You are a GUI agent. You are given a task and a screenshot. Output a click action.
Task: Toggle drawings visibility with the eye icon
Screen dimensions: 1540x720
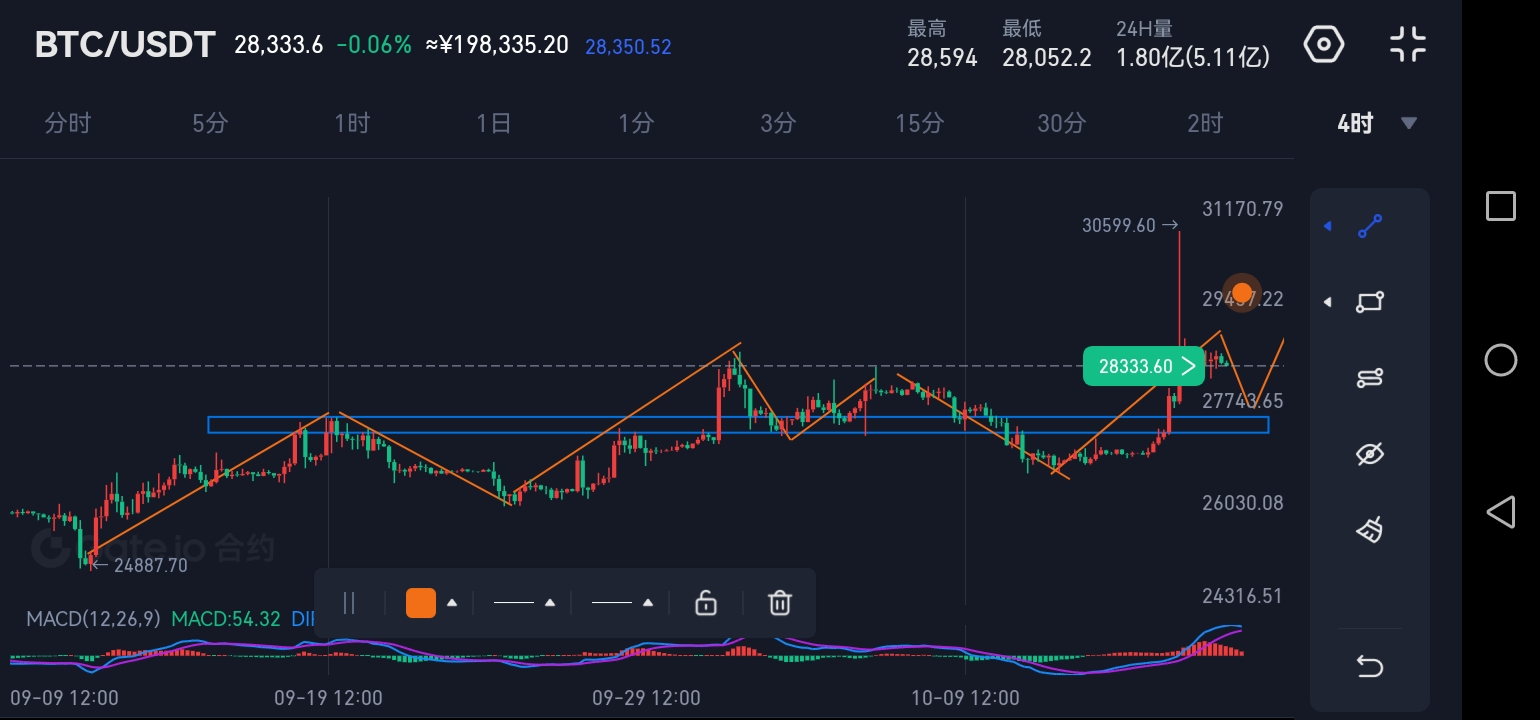pyautogui.click(x=1369, y=454)
